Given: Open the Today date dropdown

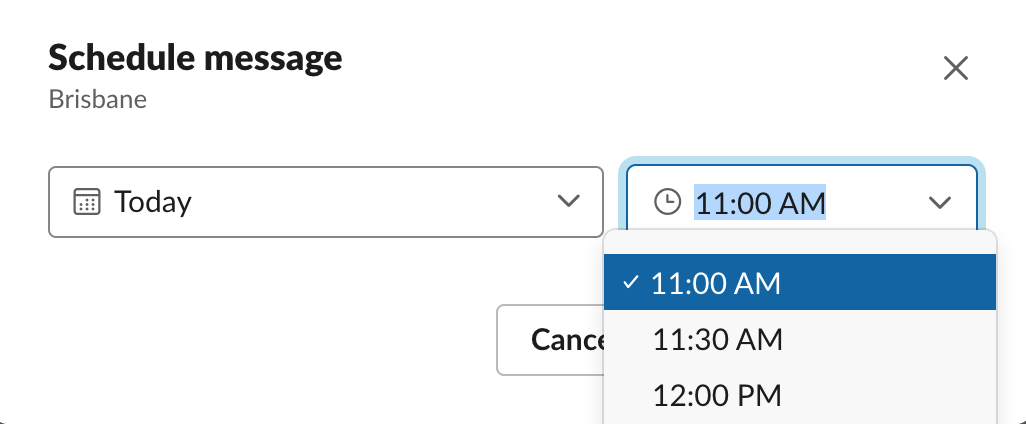Looking at the screenshot, I should [325, 202].
